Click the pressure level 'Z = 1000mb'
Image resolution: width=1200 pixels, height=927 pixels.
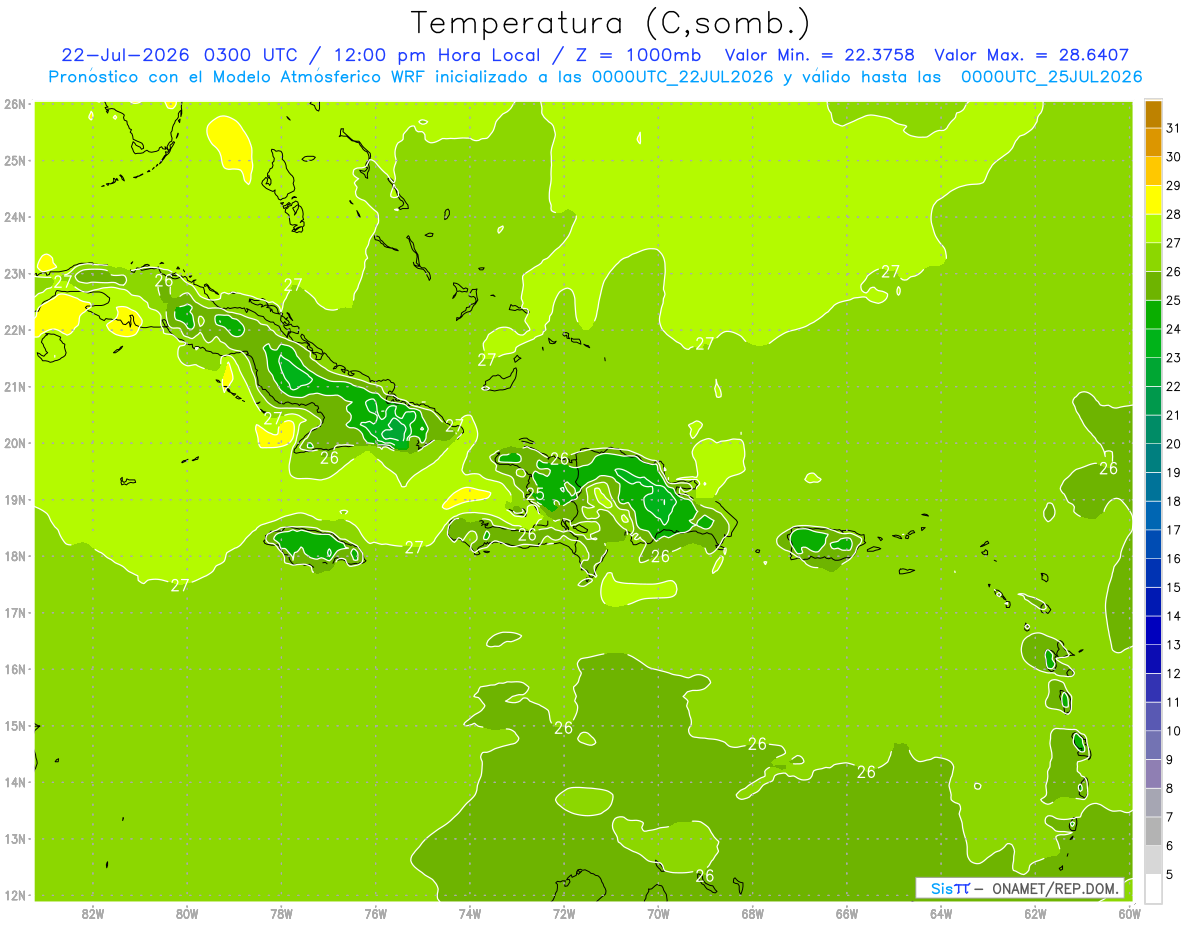[635, 55]
